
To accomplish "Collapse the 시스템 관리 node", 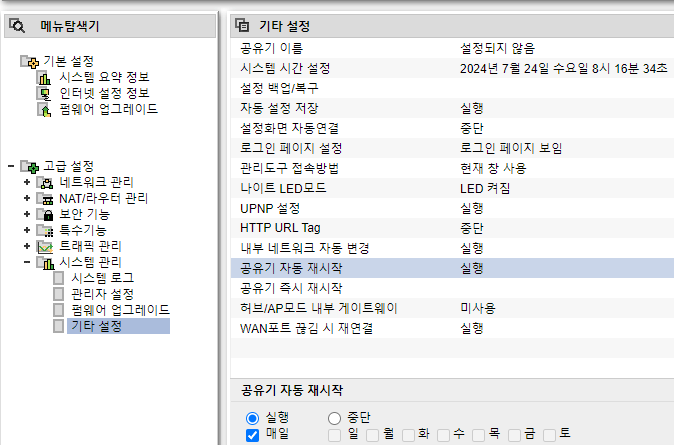I will coord(27,262).
